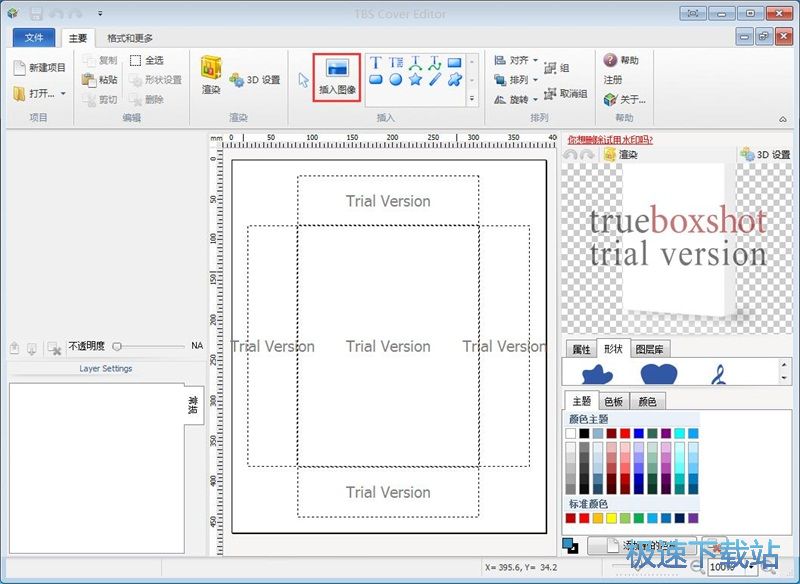The image size is (800, 584).
Task: Expand the Rotate (旋转) dropdown
Action: pyautogui.click(x=536, y=100)
